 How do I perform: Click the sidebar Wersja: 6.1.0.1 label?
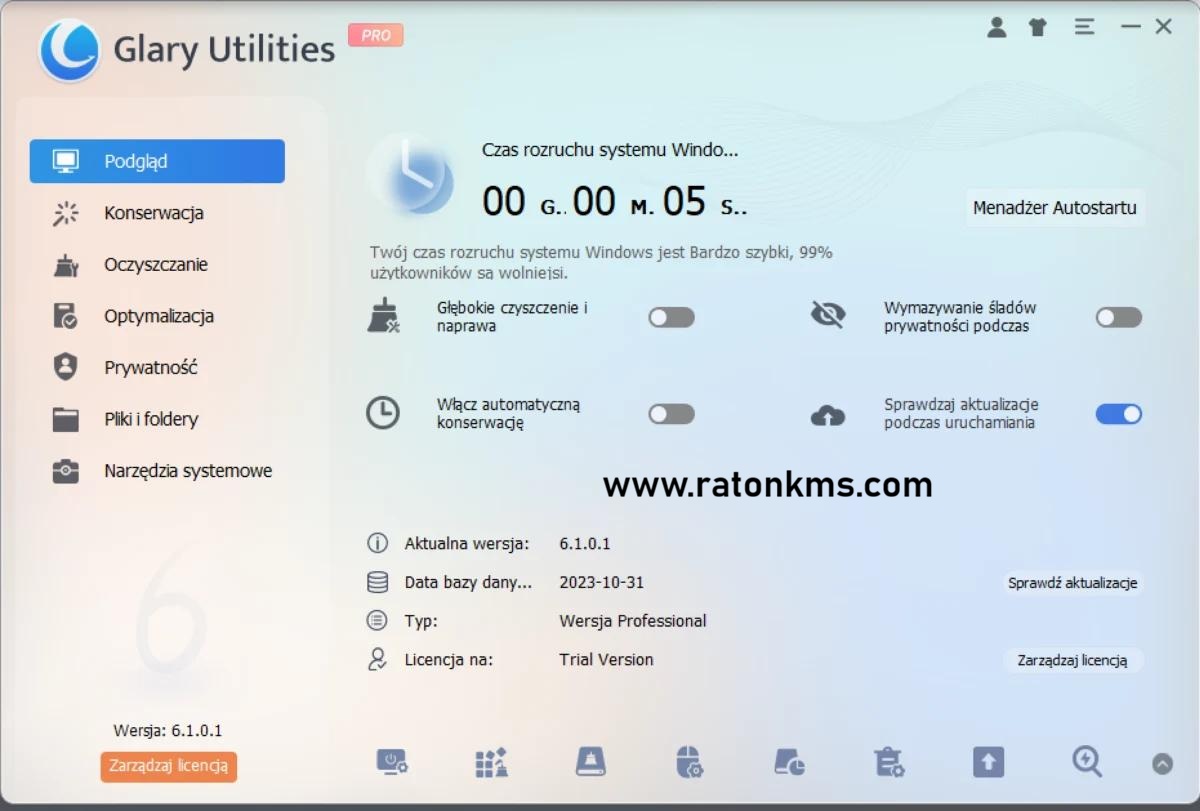168,731
